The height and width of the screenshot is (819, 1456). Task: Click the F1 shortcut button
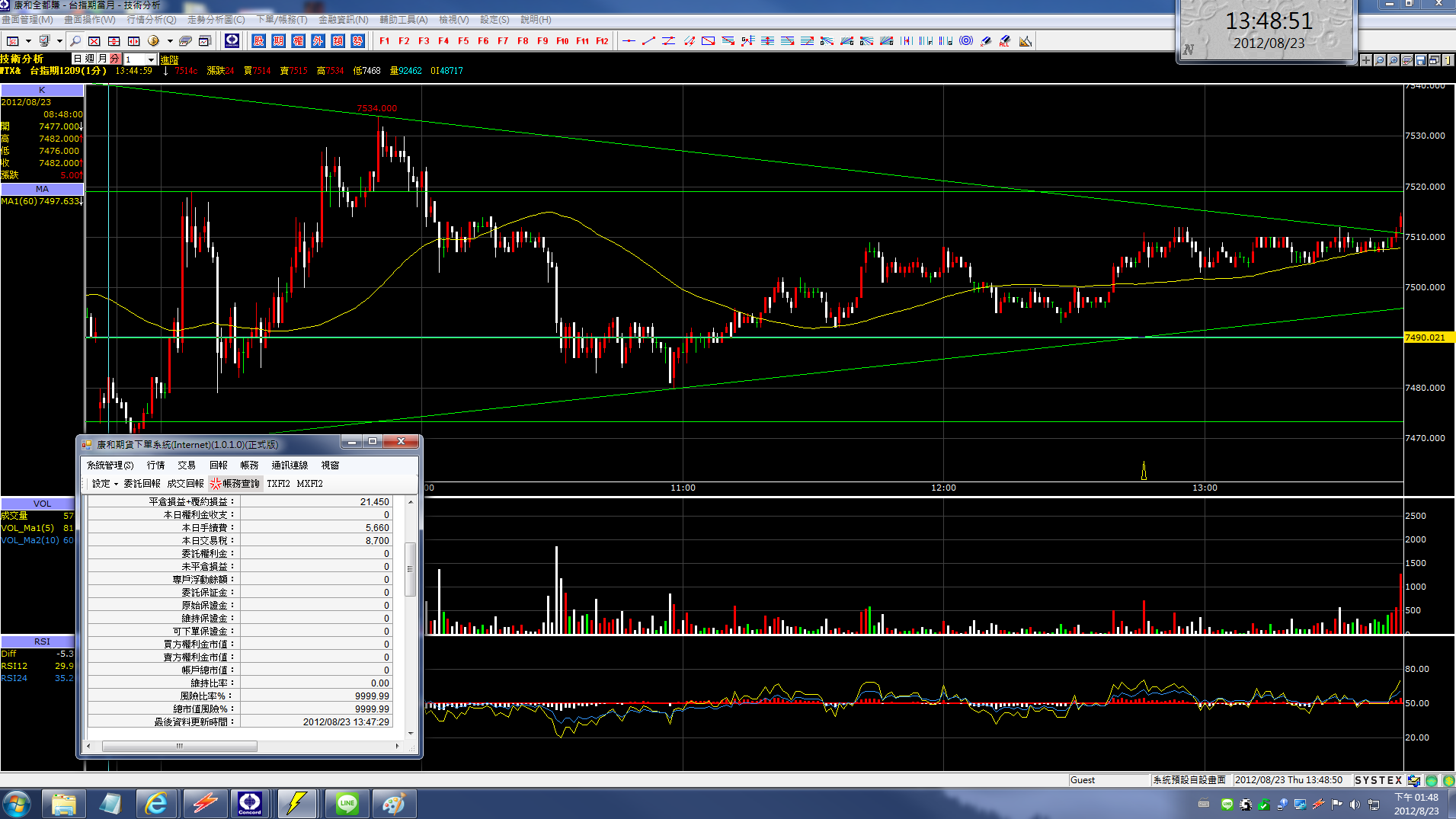pos(384,41)
